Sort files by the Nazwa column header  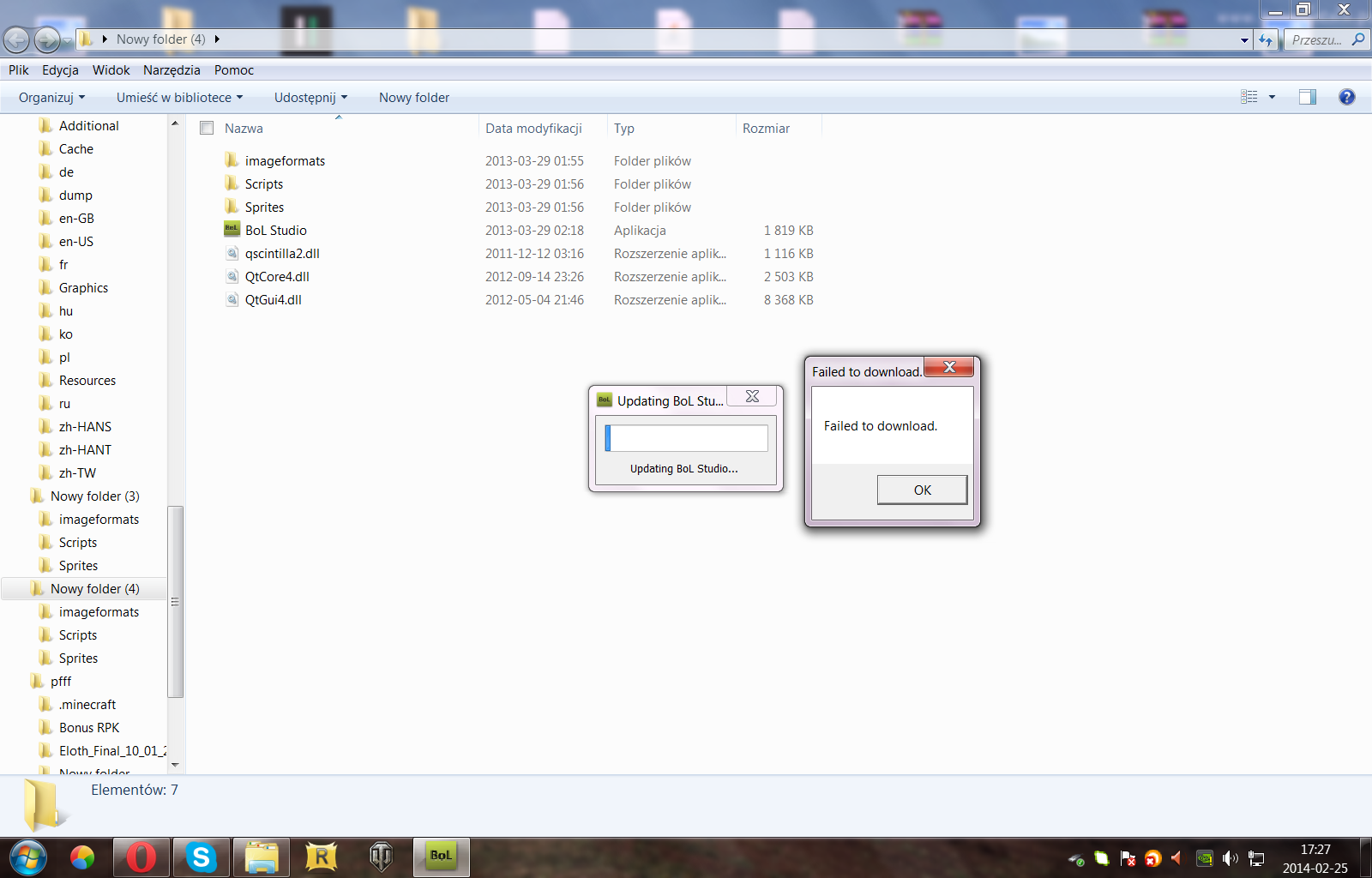(x=244, y=128)
